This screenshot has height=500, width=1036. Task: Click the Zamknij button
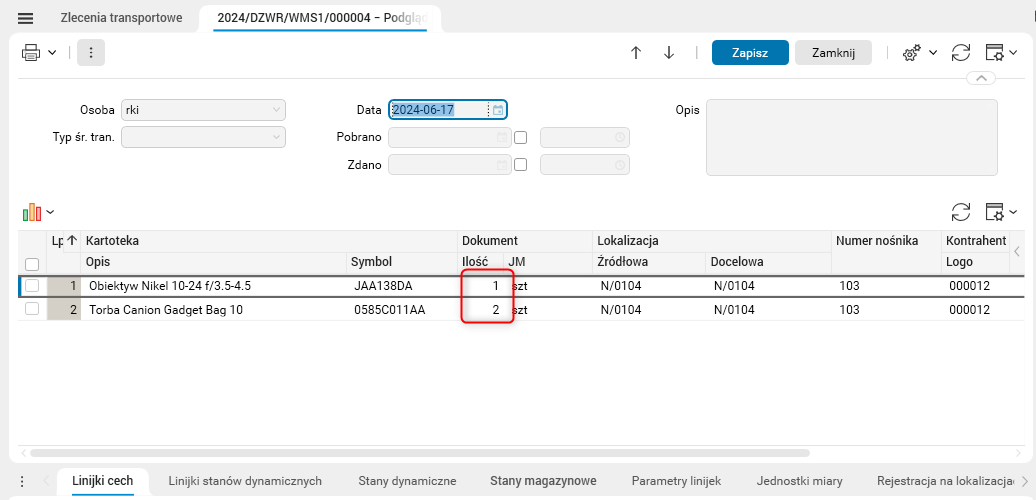tap(833, 53)
